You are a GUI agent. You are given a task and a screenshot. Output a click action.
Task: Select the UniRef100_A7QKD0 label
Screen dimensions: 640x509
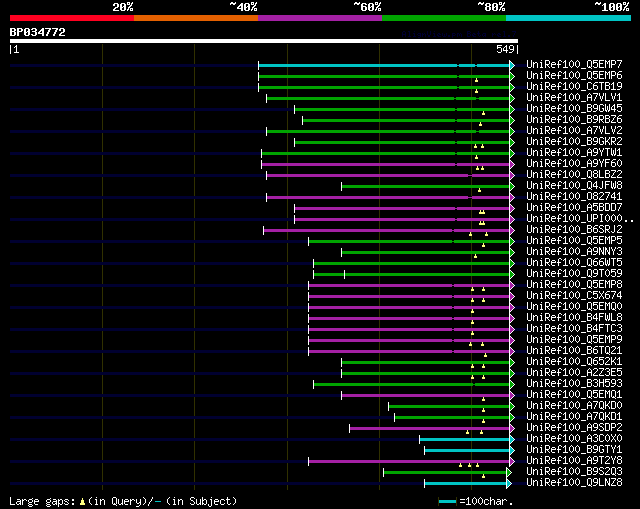coord(574,406)
